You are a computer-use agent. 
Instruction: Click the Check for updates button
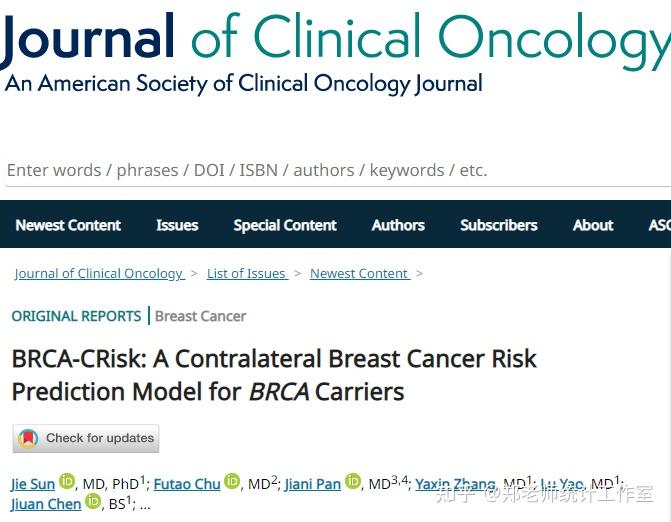[x=86, y=438]
